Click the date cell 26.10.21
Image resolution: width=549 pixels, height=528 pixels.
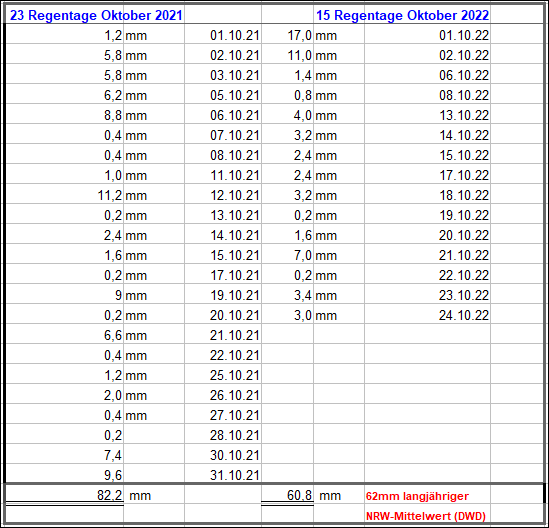tap(235, 395)
